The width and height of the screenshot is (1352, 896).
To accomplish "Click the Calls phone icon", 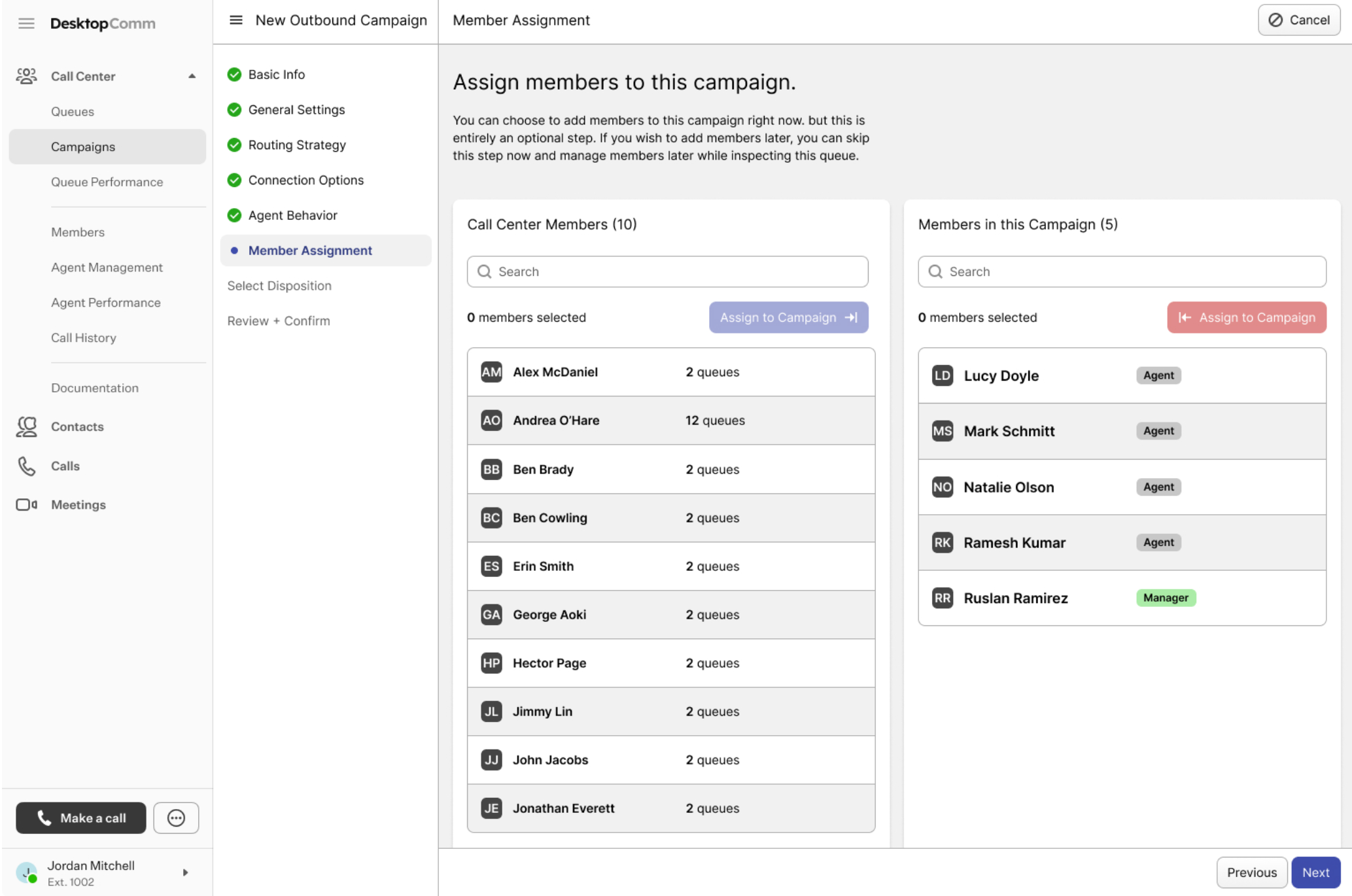I will click(x=26, y=466).
